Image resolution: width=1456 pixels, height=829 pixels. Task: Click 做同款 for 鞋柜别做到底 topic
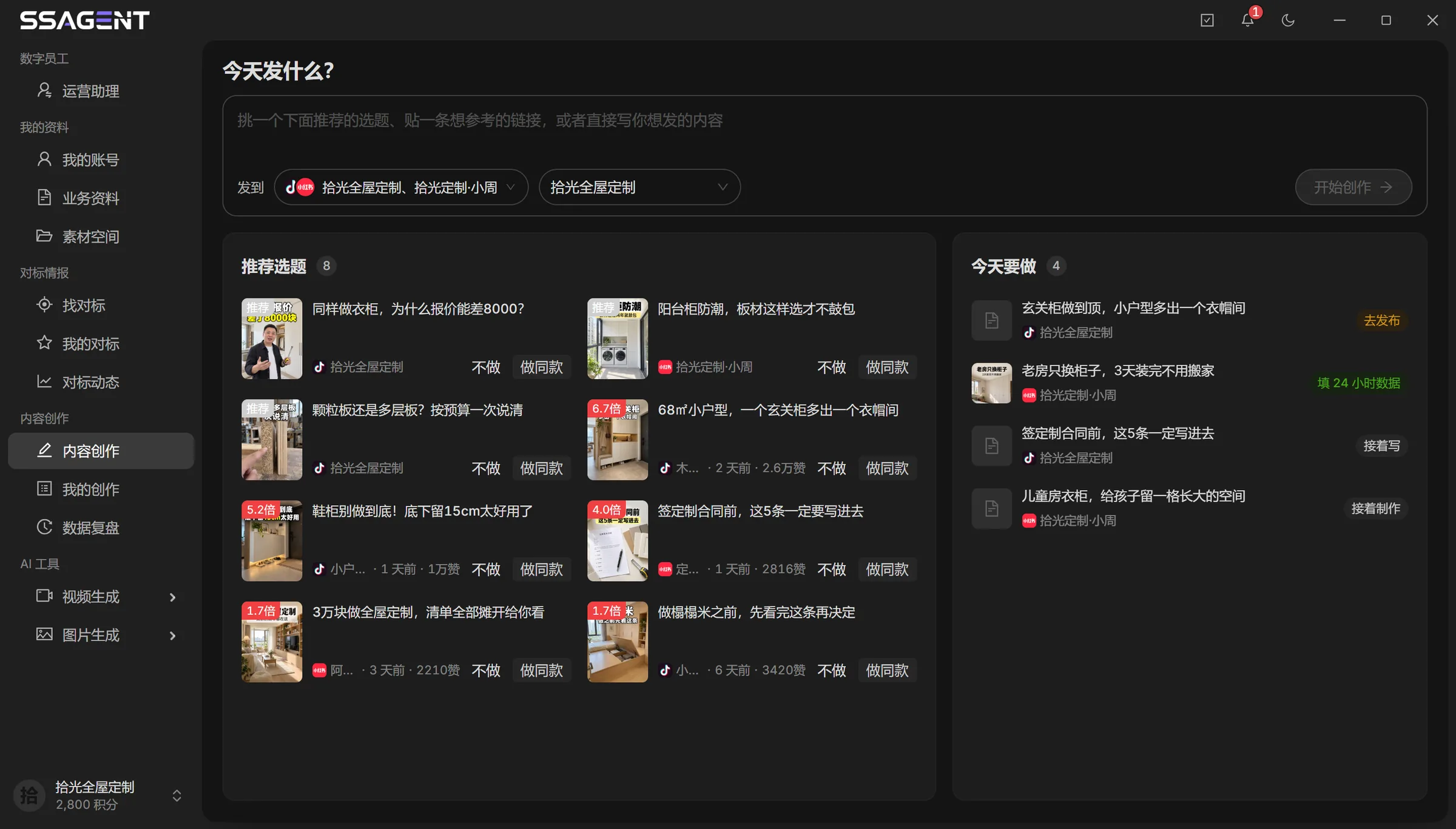coord(542,569)
